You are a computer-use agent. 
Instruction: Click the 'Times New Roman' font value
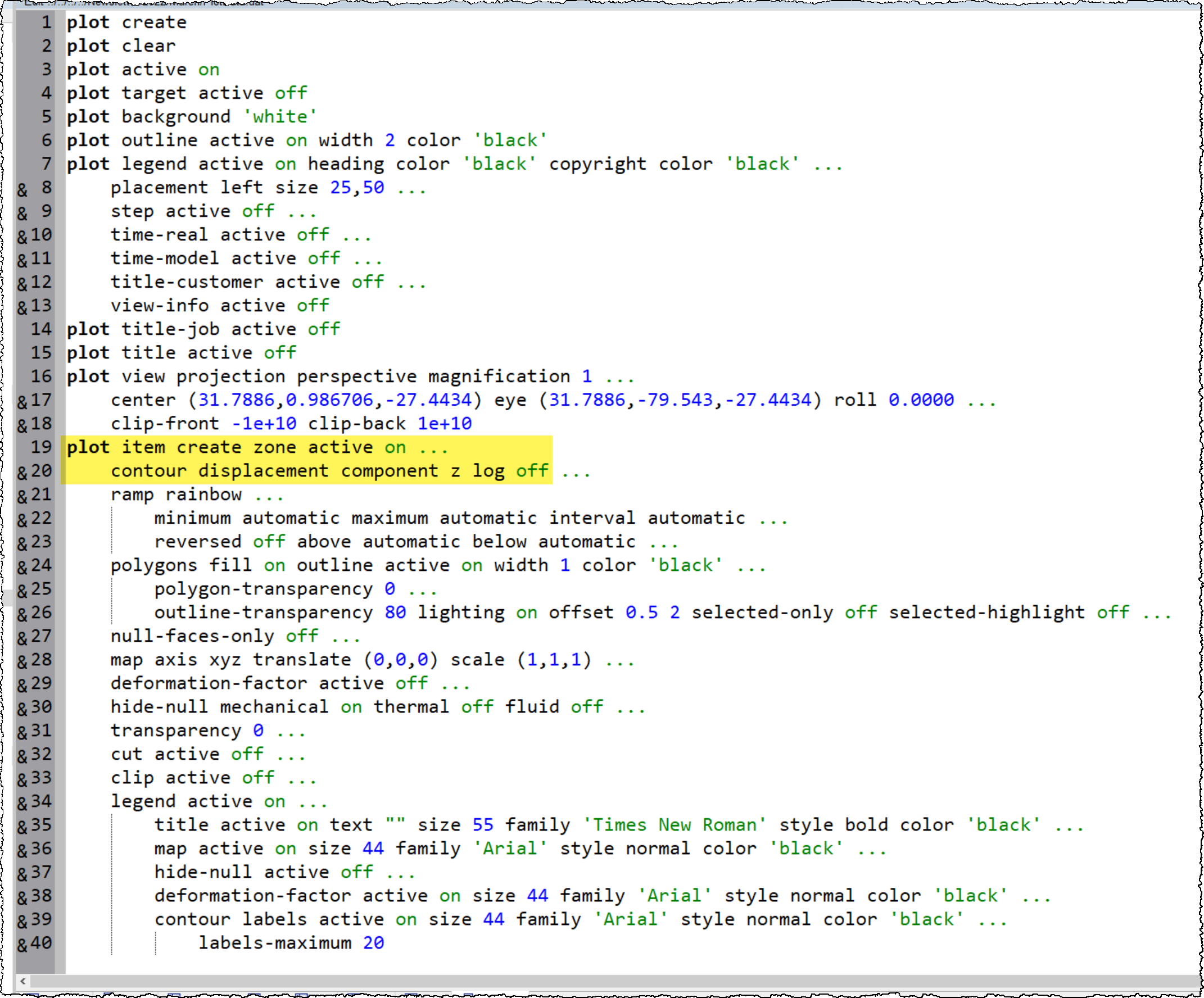(675, 824)
